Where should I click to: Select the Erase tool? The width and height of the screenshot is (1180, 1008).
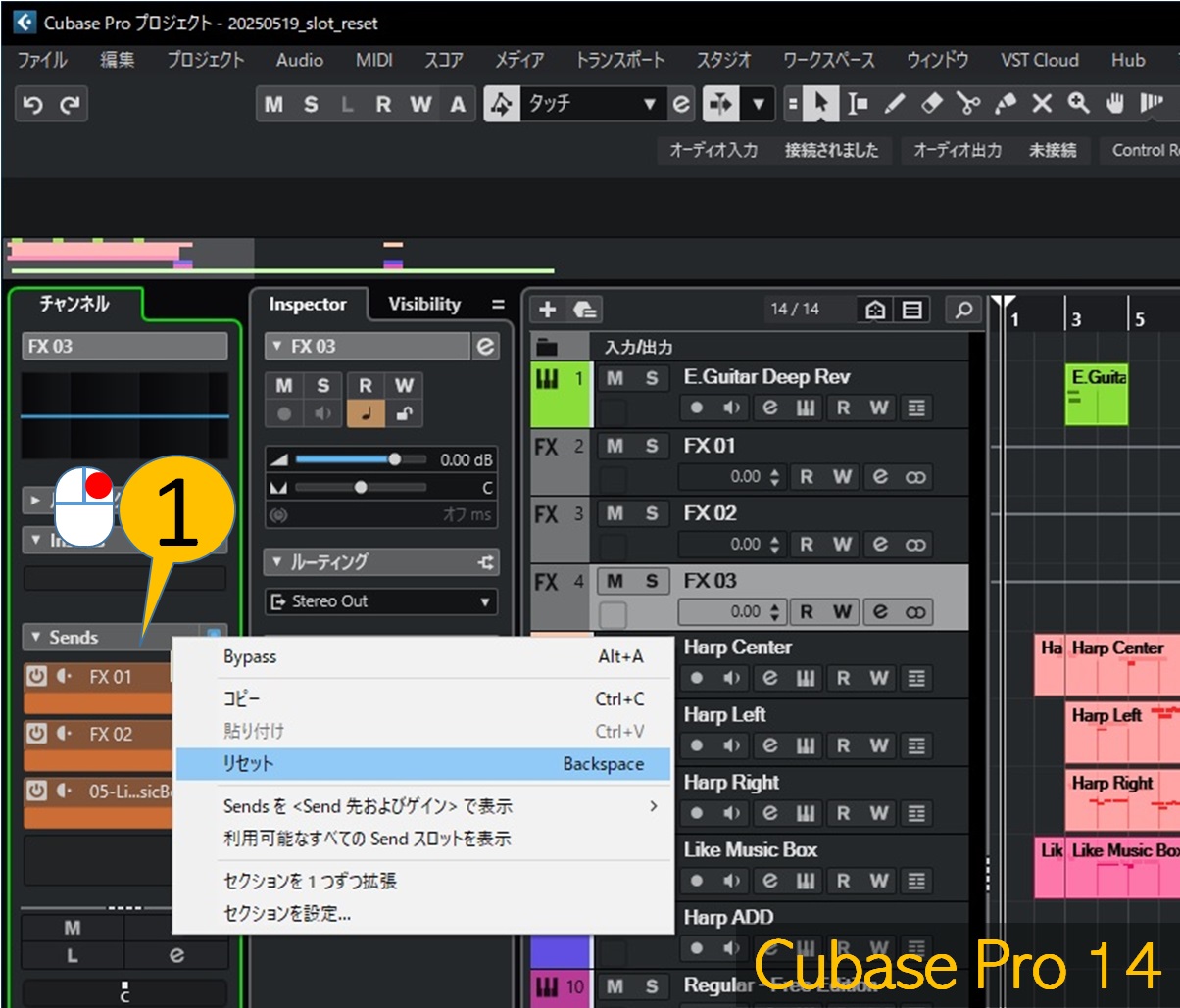(x=932, y=104)
